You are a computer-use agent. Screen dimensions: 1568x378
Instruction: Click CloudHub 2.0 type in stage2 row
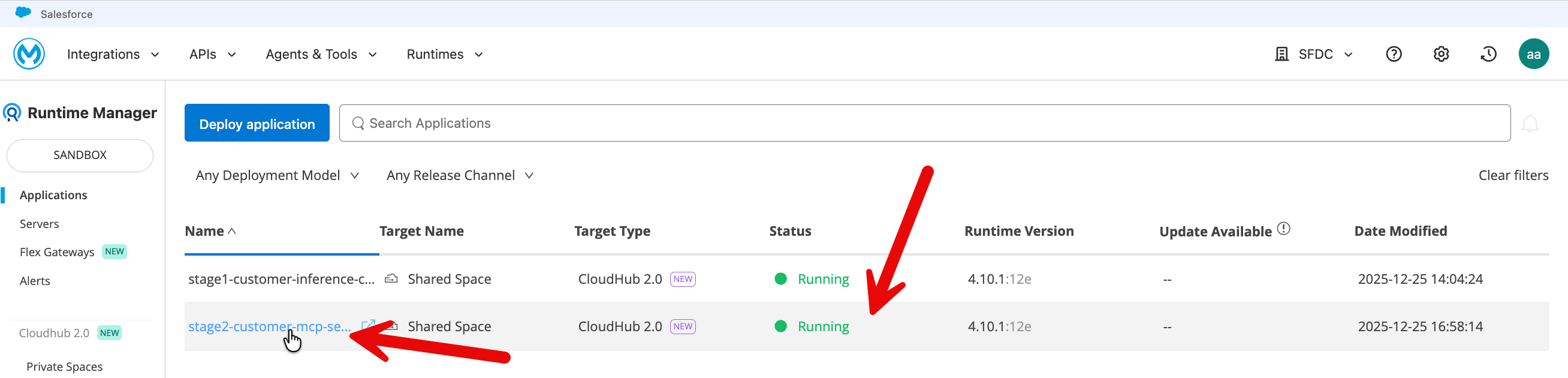coord(620,326)
